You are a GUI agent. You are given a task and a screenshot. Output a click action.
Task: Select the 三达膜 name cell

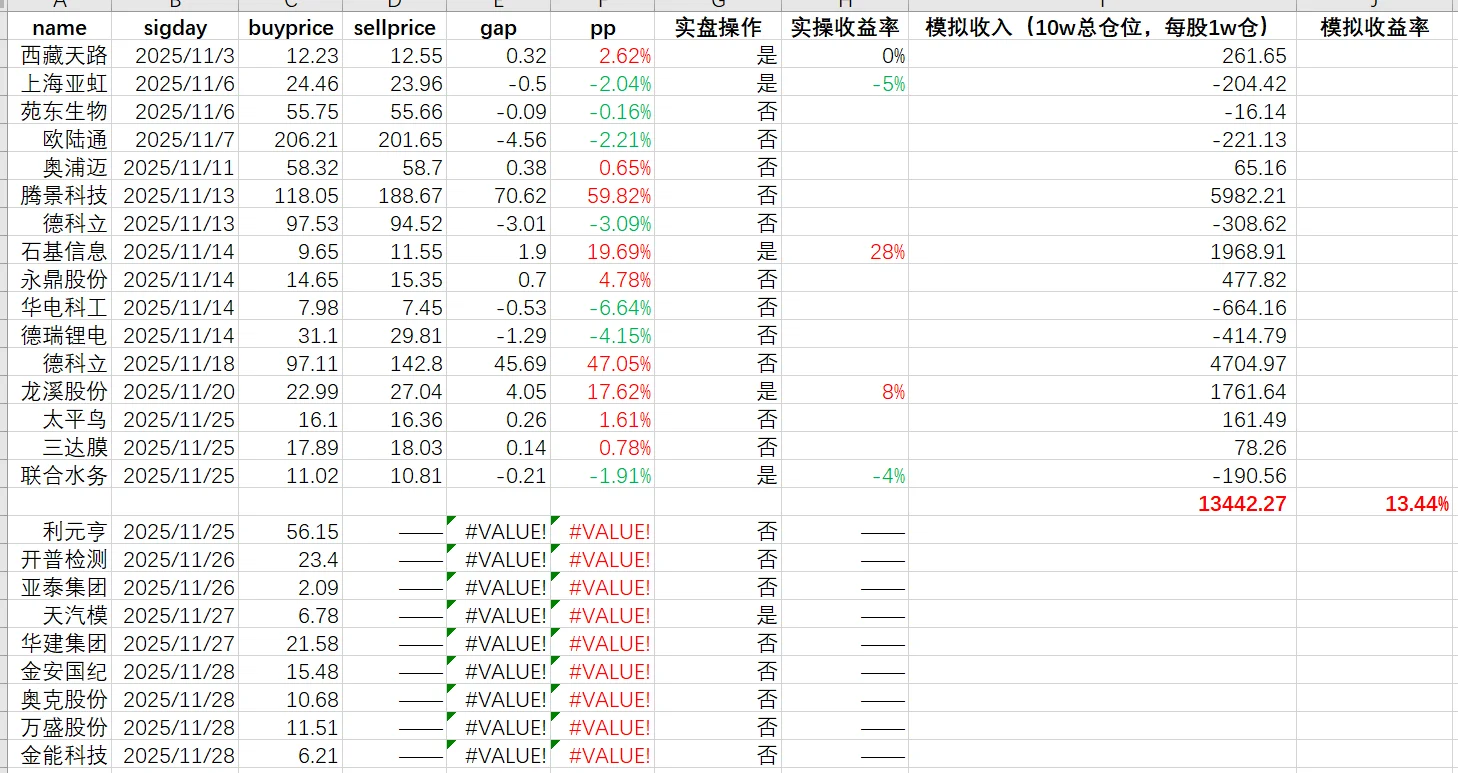(59, 447)
